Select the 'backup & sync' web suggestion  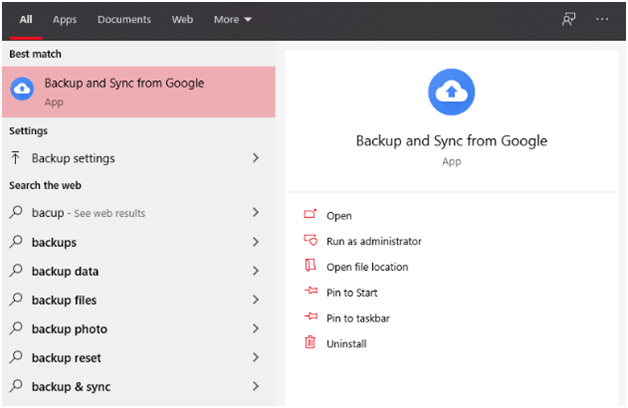(139, 386)
